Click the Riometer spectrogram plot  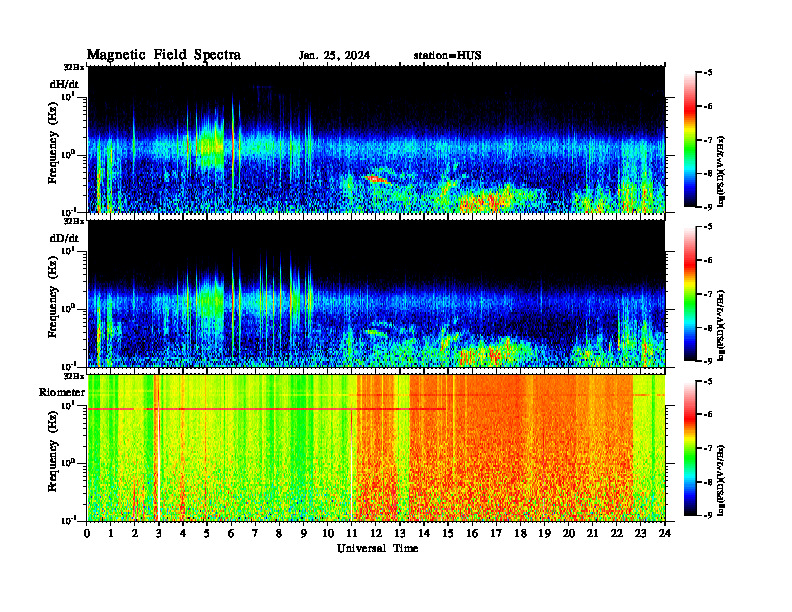pos(376,448)
